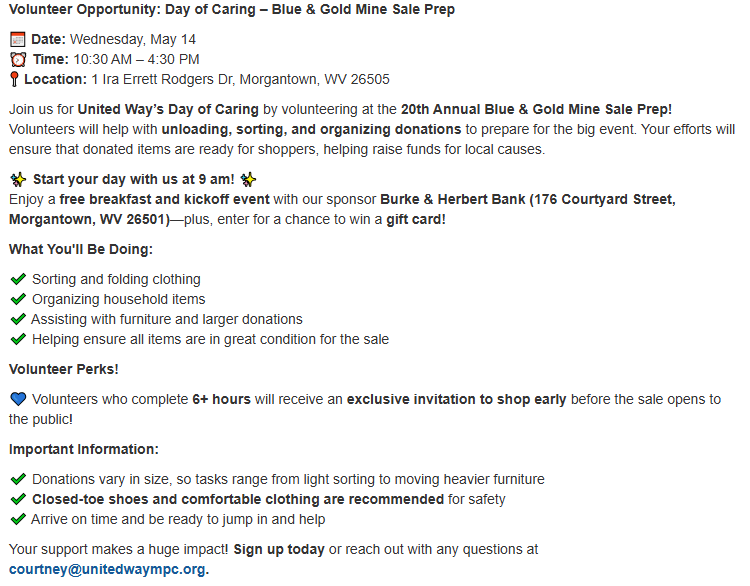
Task: Click the Important Information heading
Action: [x=84, y=450]
